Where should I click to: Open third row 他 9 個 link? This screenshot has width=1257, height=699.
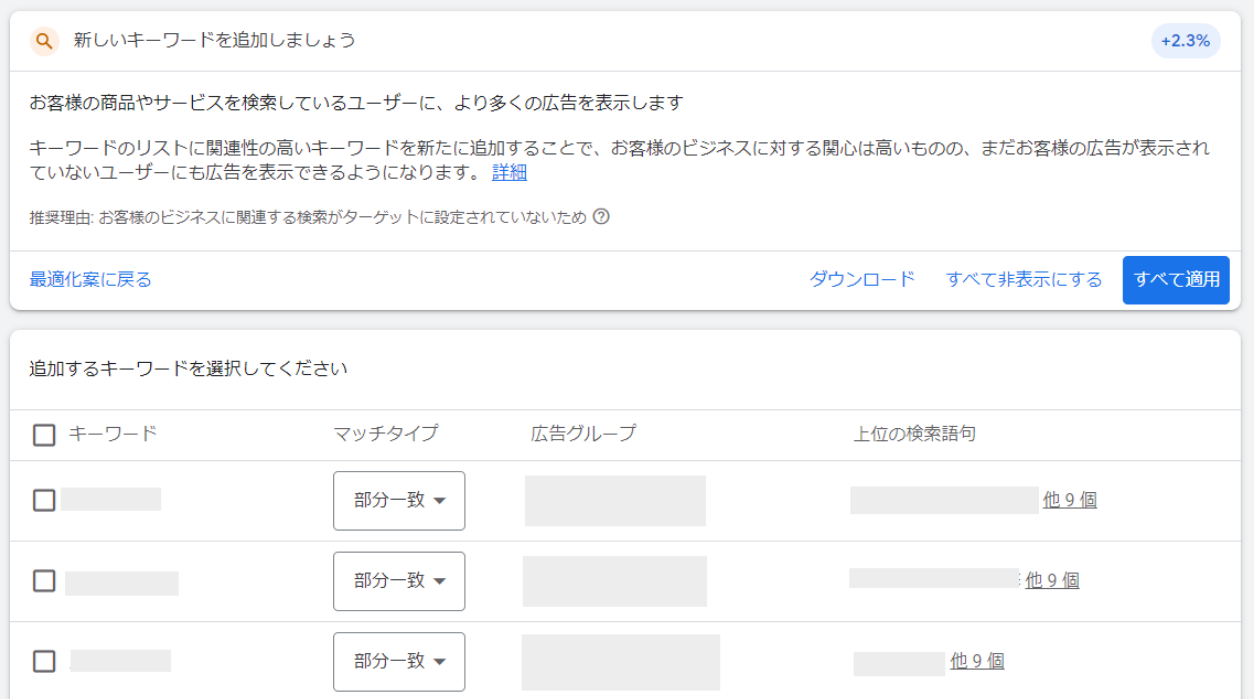(x=977, y=661)
